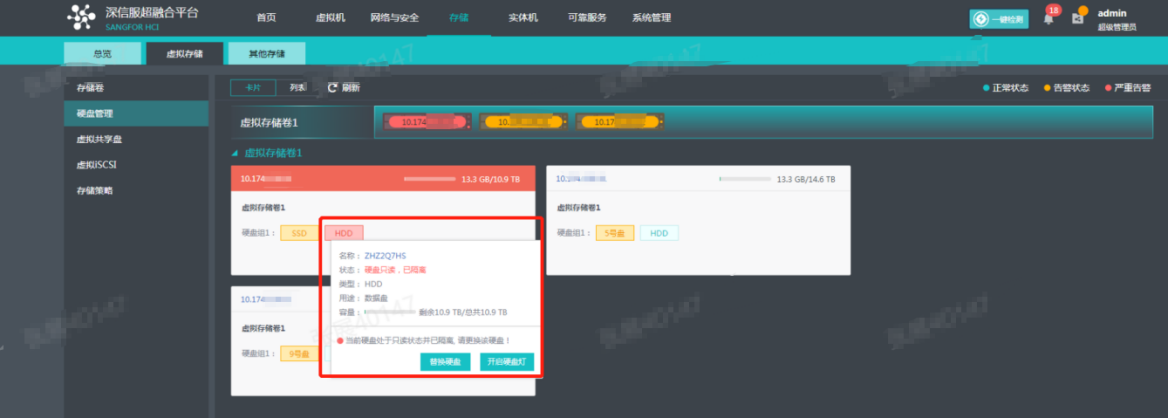This screenshot has height=418, width=1168.
Task: Select the 存储 top menu
Action: [x=459, y=17]
